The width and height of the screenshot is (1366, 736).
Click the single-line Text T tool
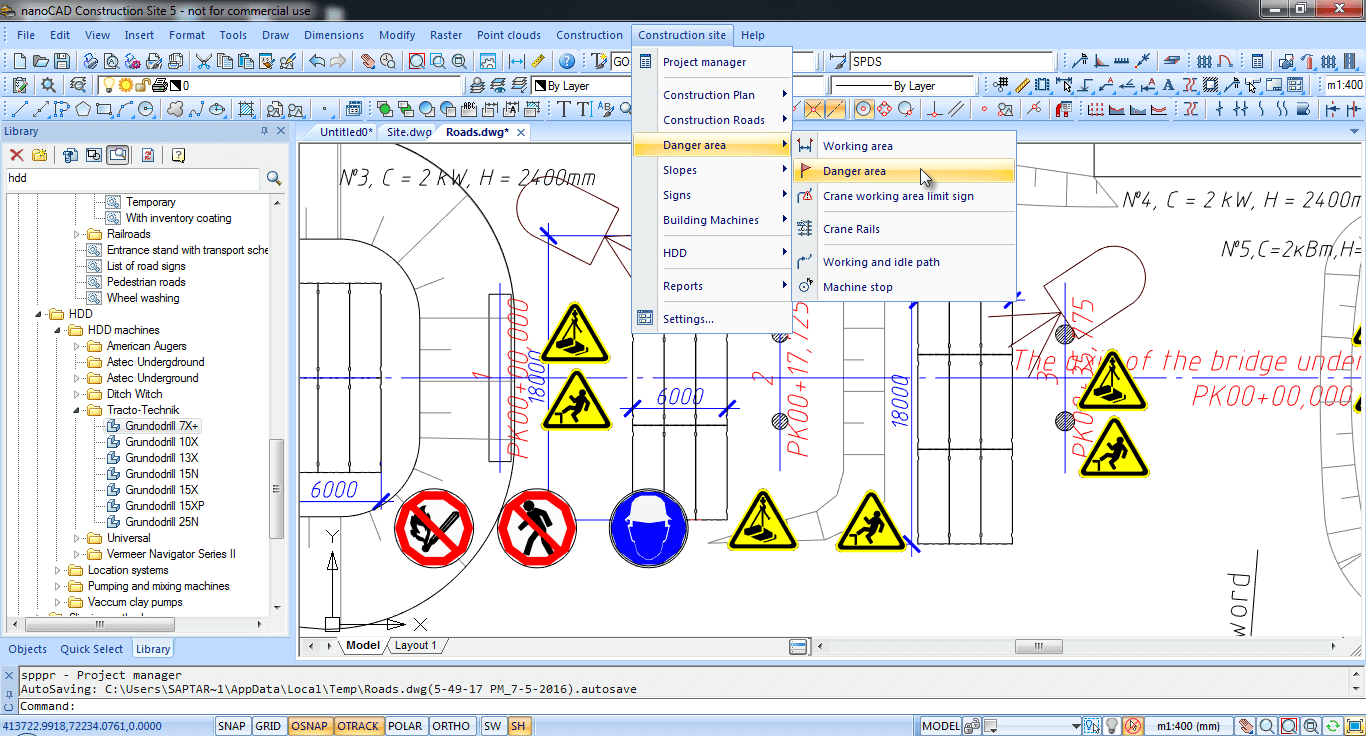[x=563, y=108]
